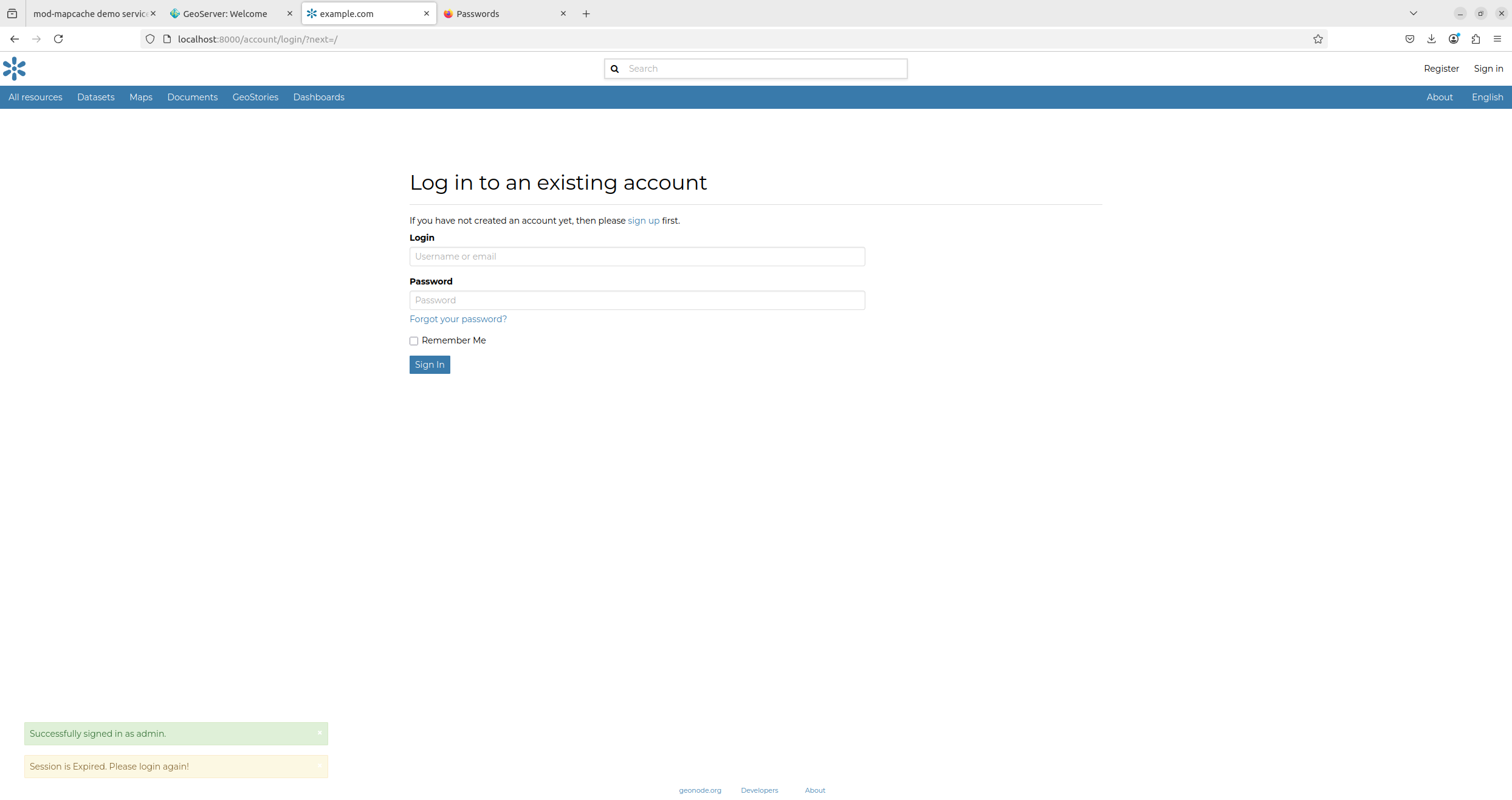This screenshot has height=800, width=1512.
Task: Open the extensions puzzle icon
Action: coord(1476,39)
